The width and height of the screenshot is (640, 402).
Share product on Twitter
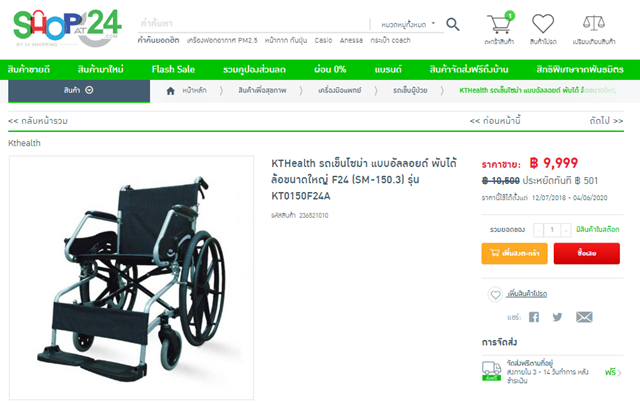click(558, 317)
